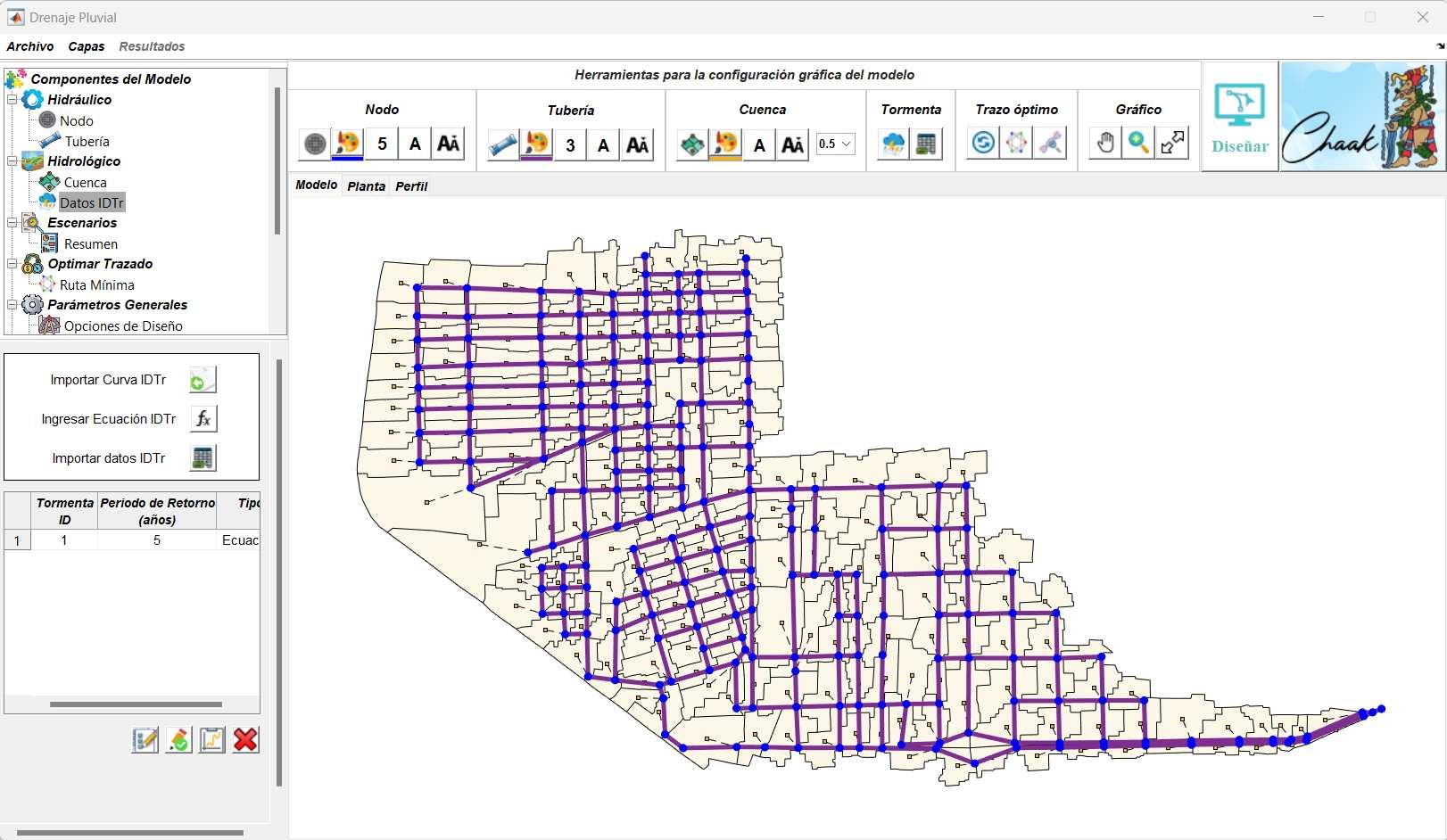Click the Componentes del Modelo root node
This screenshot has width=1447, height=840.
(x=111, y=78)
